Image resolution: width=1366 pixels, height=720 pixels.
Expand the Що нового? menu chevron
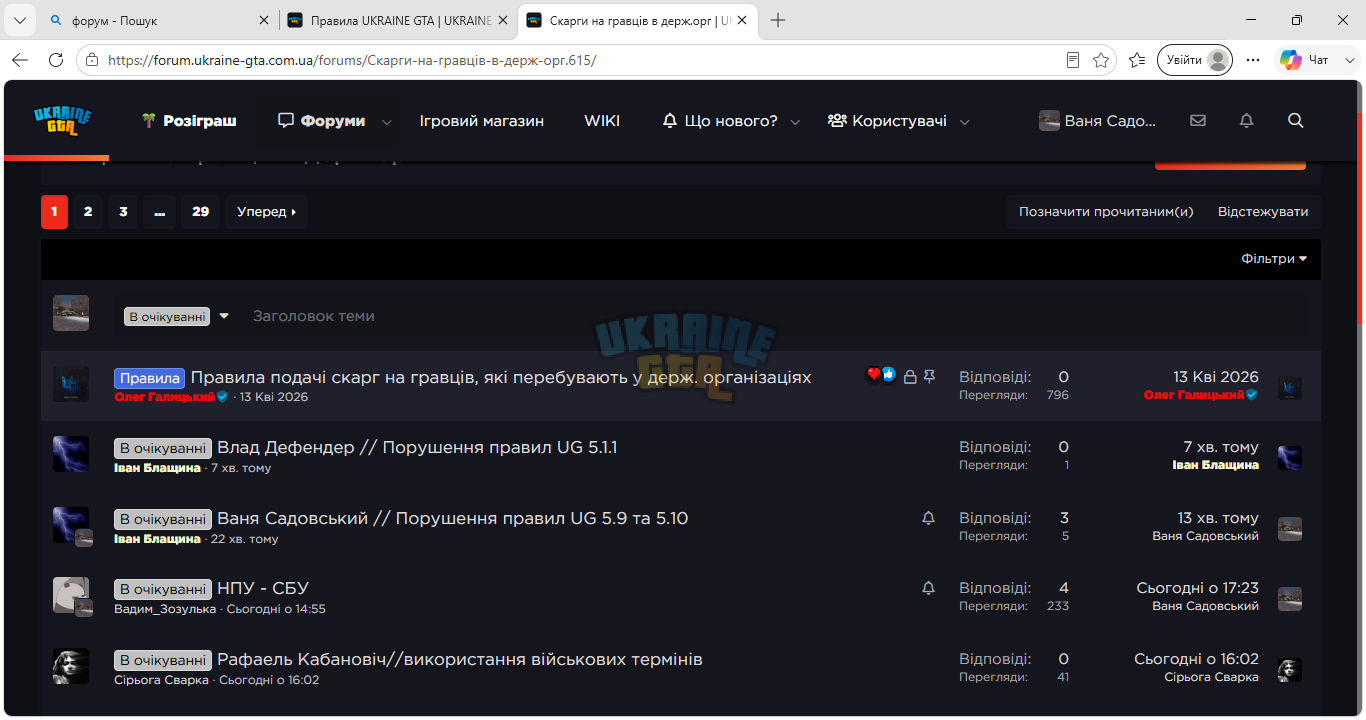click(x=795, y=122)
